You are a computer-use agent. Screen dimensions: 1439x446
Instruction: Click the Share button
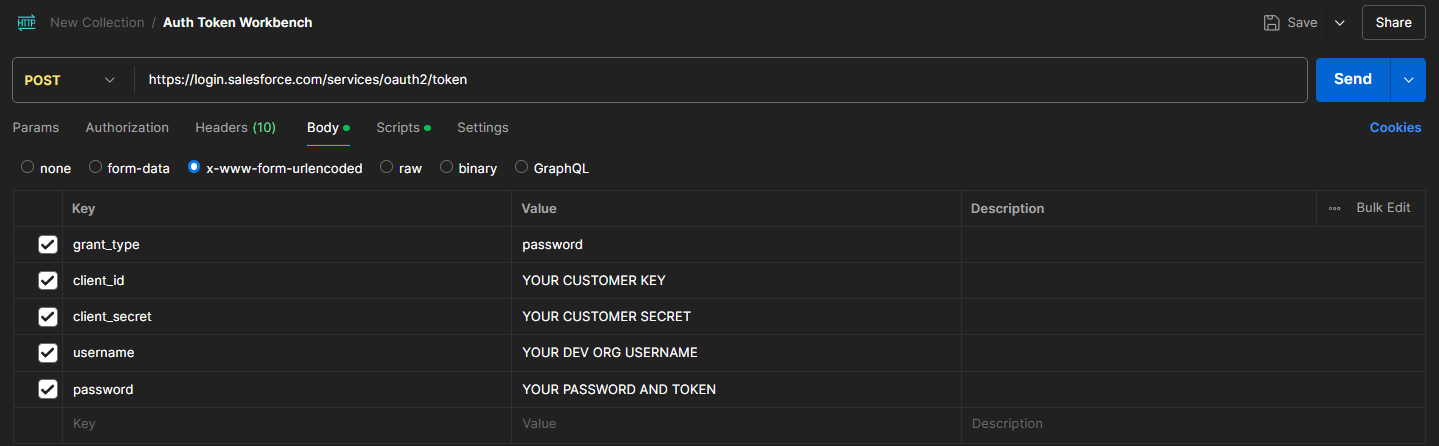click(x=1393, y=22)
